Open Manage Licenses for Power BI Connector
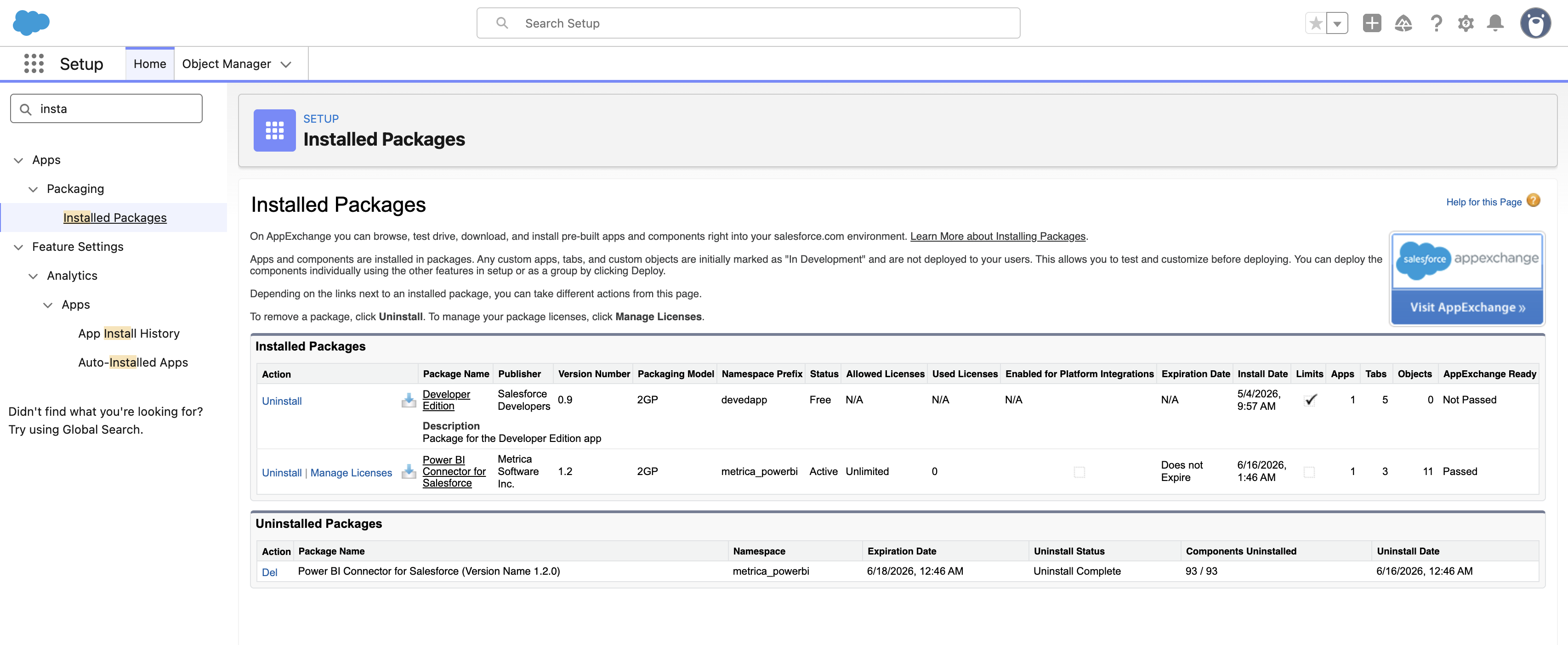1568x645 pixels. pyautogui.click(x=351, y=473)
